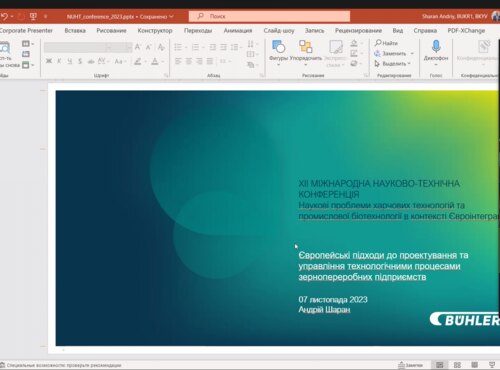The height and width of the screenshot is (370, 500).
Task: Justify text alignment
Action: pos(210,61)
